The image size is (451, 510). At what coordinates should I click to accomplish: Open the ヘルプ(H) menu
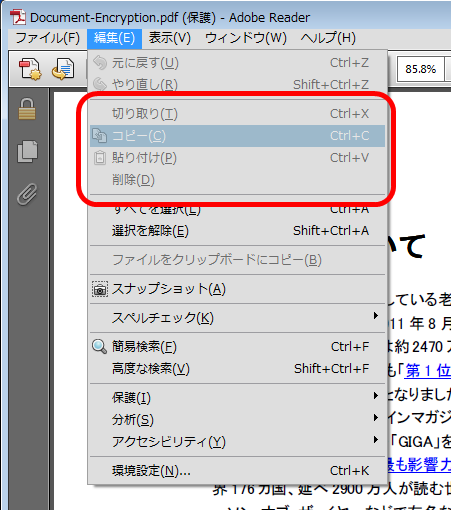tap(328, 38)
